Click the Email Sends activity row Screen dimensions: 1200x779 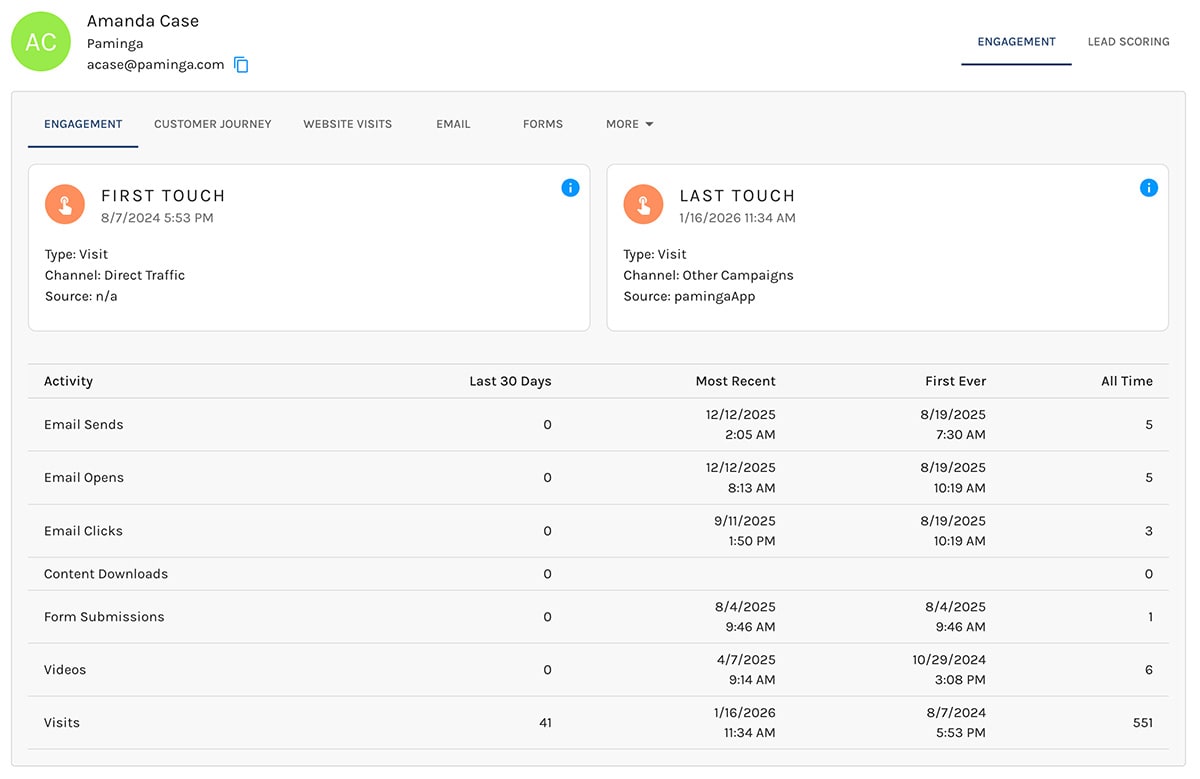pyautogui.click(x=600, y=424)
